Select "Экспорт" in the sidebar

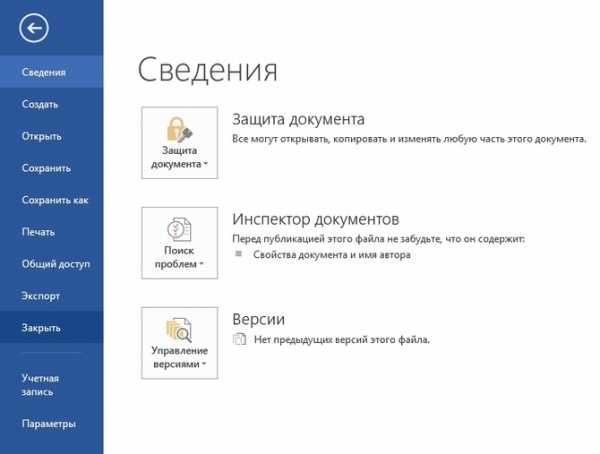tap(41, 296)
